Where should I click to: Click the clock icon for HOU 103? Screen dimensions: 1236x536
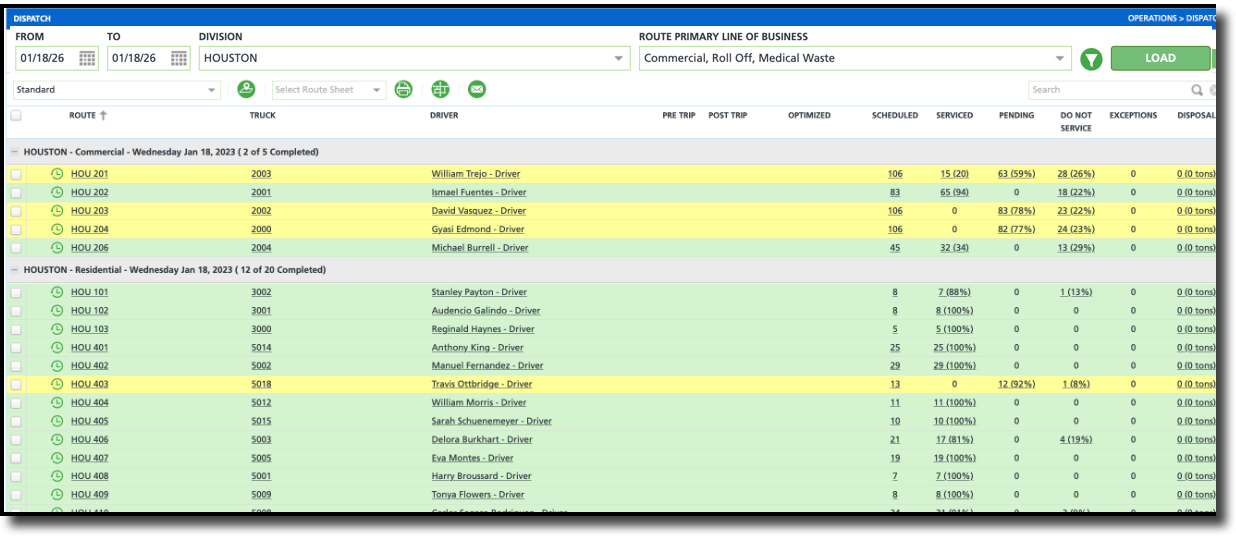click(57, 329)
